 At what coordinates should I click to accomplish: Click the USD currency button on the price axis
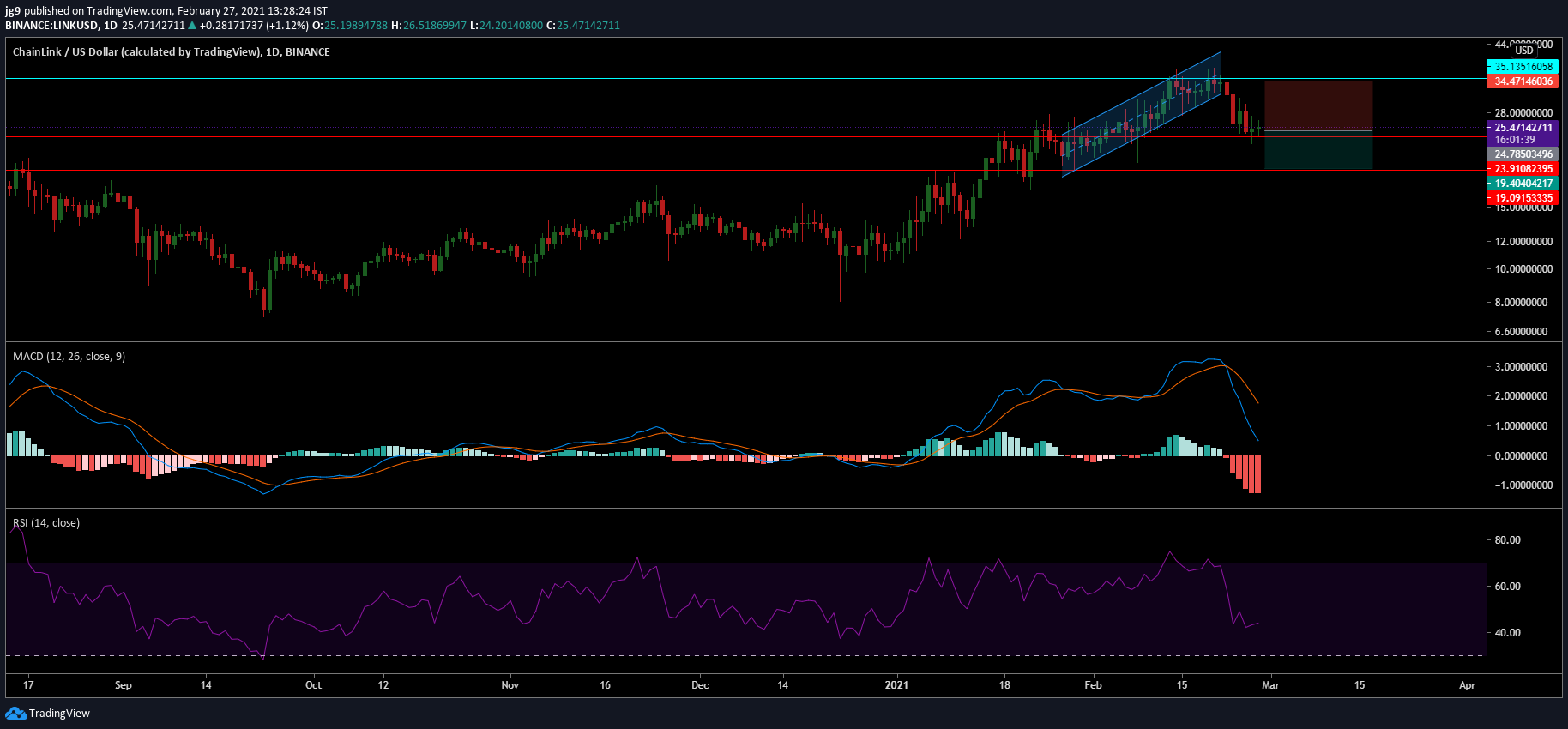pyautogui.click(x=1524, y=51)
